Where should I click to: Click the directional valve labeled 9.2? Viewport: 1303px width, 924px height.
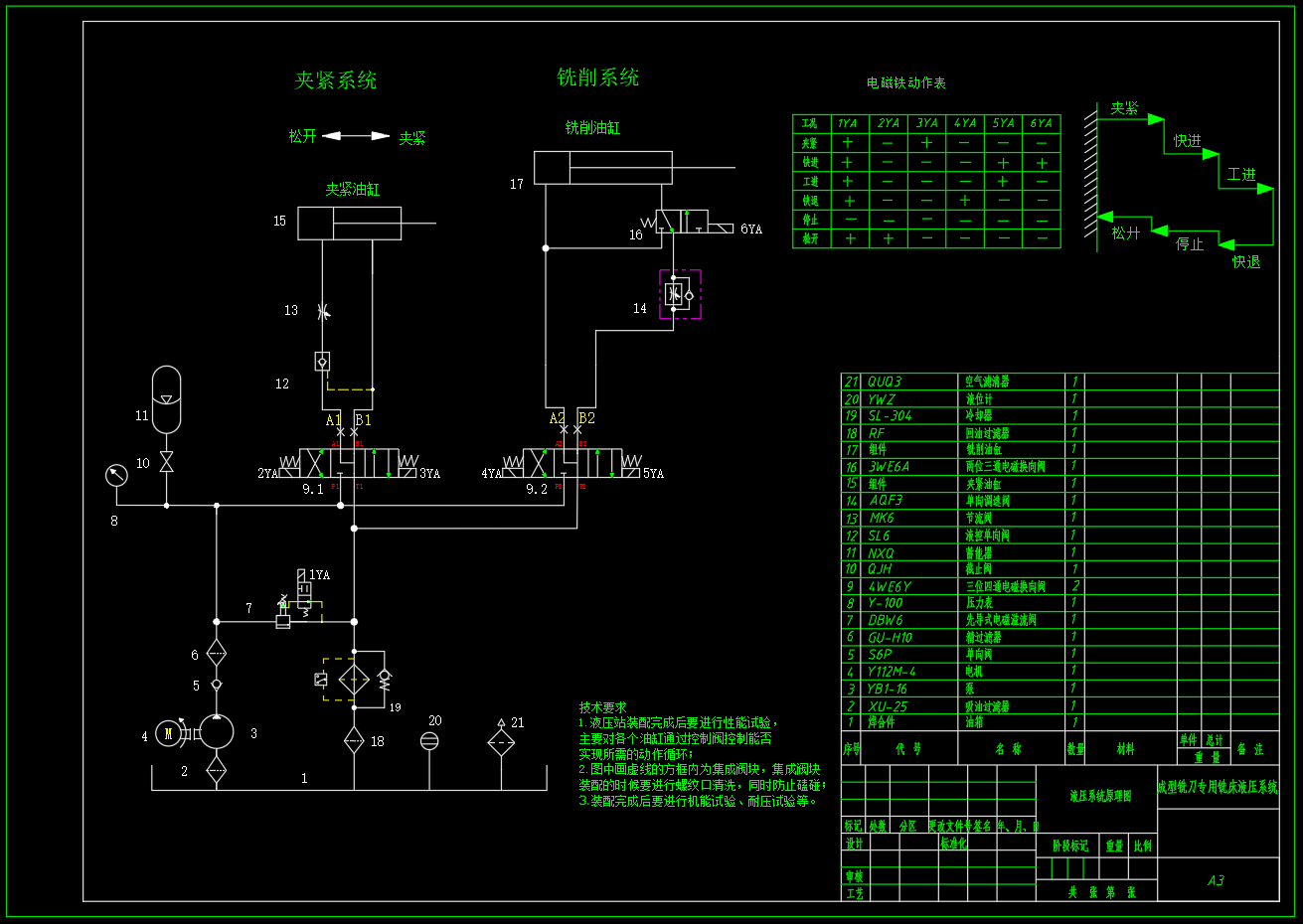[x=572, y=463]
